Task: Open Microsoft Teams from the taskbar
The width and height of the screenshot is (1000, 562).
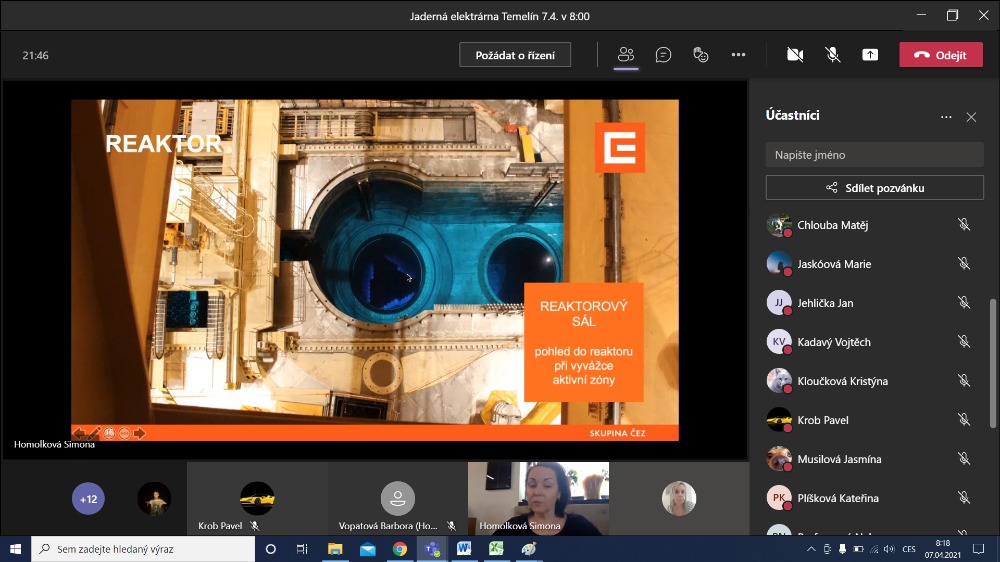Action: tap(432, 549)
